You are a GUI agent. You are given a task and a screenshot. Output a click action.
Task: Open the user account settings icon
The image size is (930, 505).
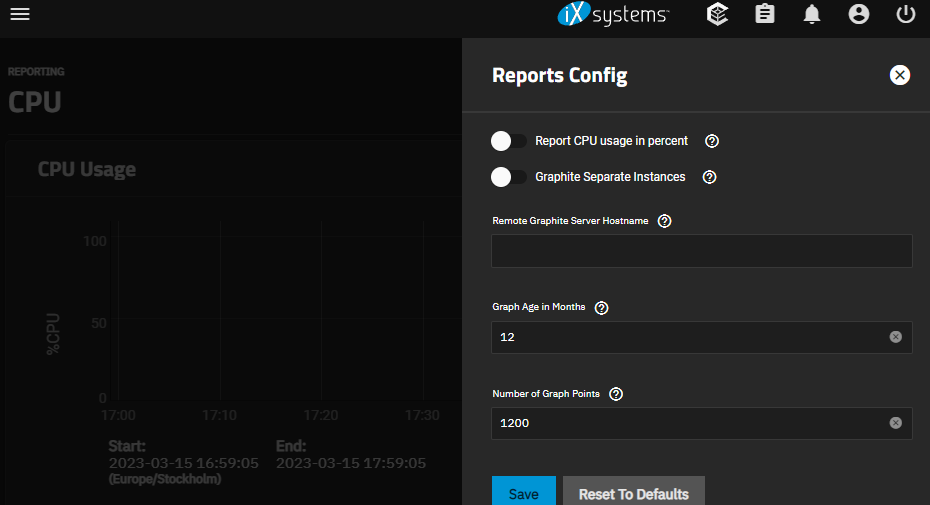pos(858,14)
